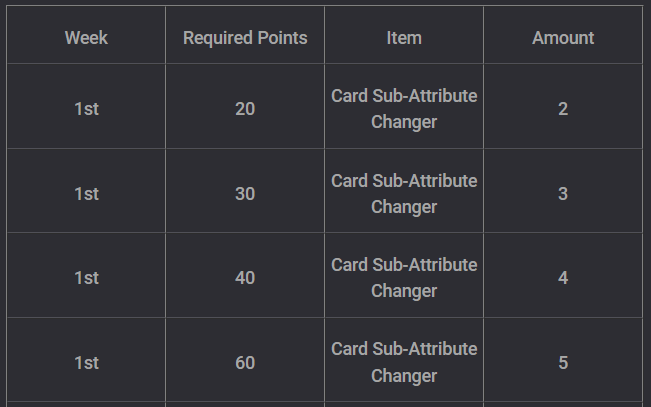Image resolution: width=651 pixels, height=407 pixels.
Task: Click the Amount cell showing 2
Action: (563, 109)
